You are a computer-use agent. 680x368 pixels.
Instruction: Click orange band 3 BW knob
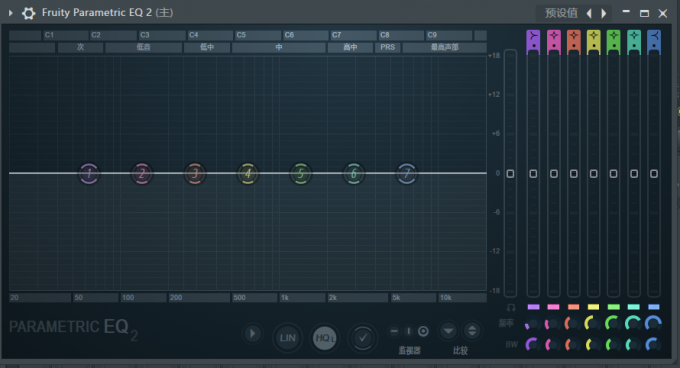(572, 345)
